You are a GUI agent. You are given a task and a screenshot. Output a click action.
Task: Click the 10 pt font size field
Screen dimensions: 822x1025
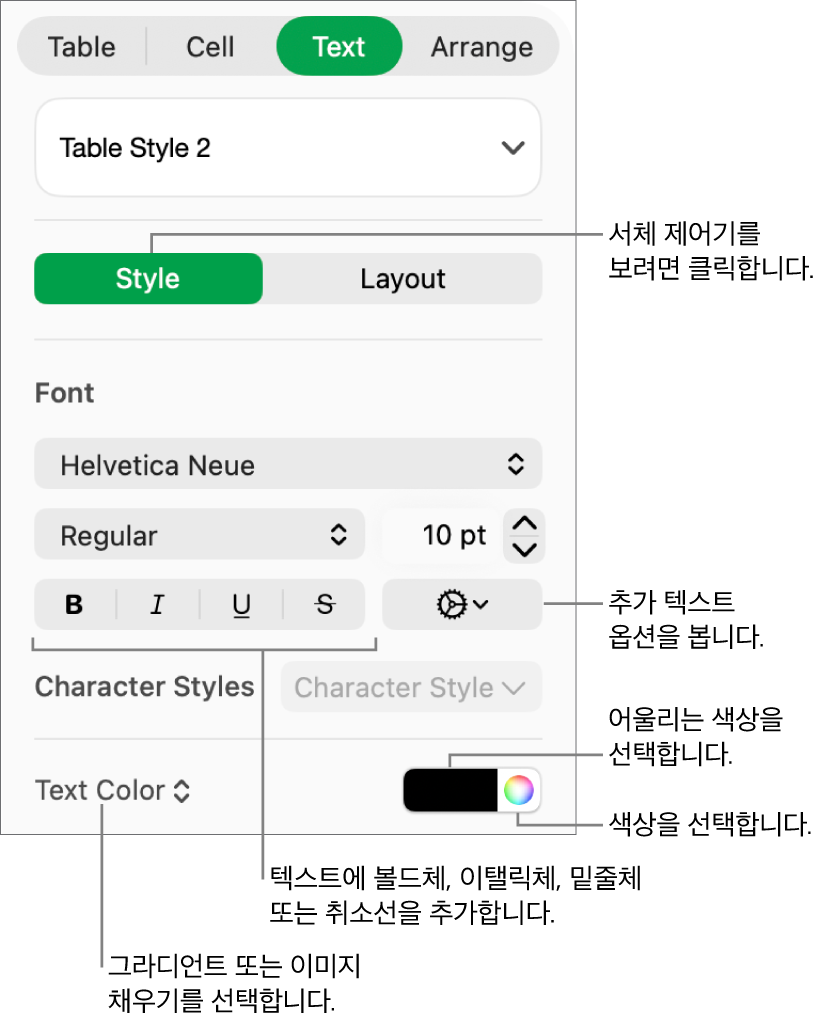tap(442, 535)
